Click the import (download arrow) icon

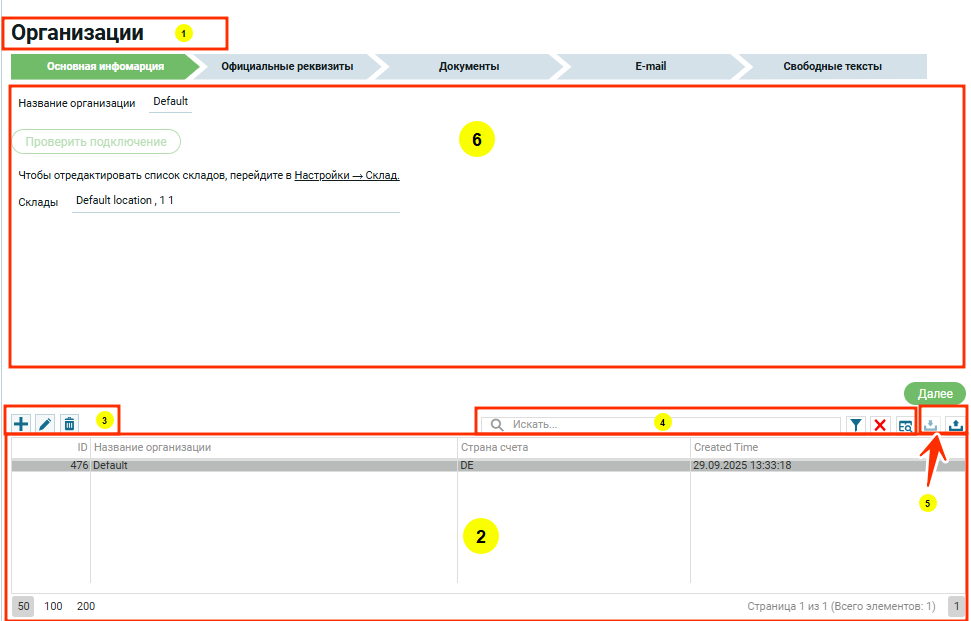[x=932, y=425]
